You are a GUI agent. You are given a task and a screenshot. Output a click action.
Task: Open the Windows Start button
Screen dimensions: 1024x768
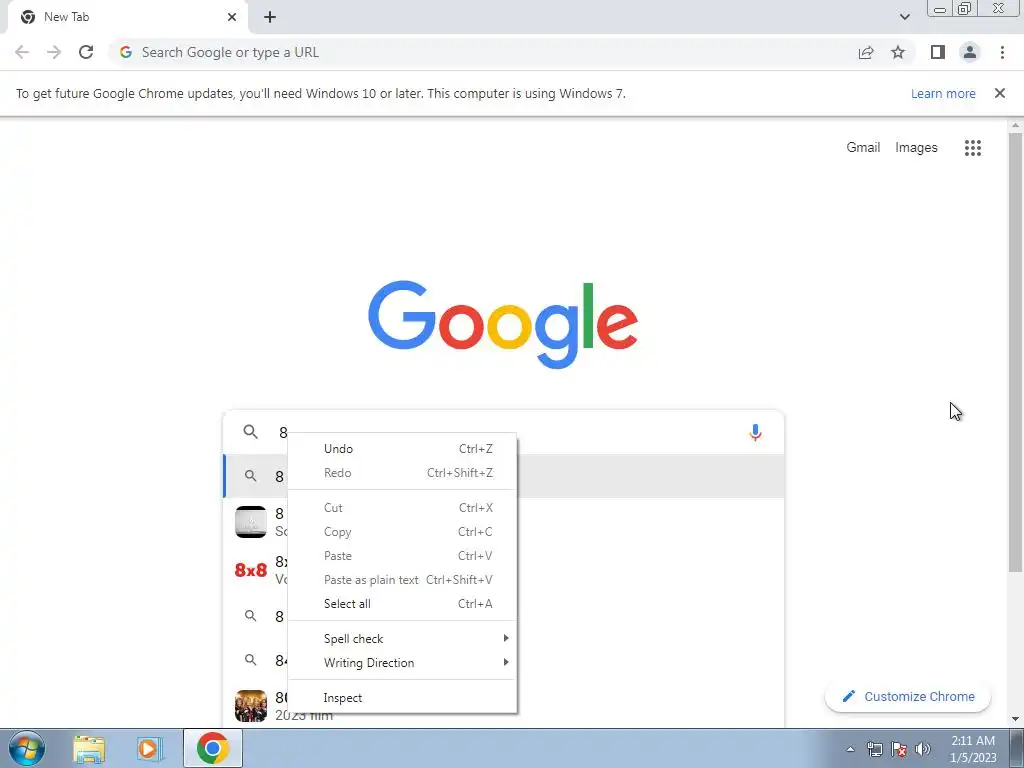coord(27,748)
